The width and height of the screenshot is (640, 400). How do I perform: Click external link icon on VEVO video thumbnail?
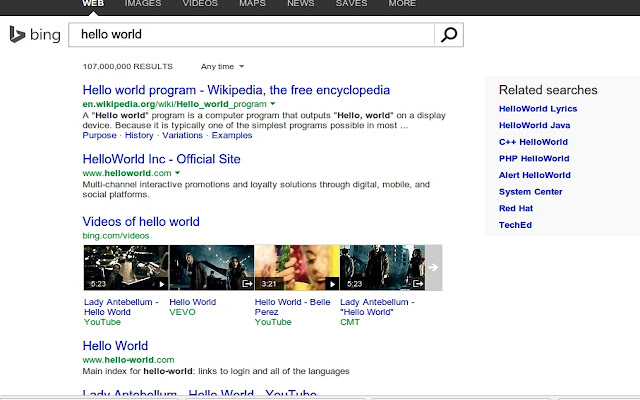[x=247, y=283]
